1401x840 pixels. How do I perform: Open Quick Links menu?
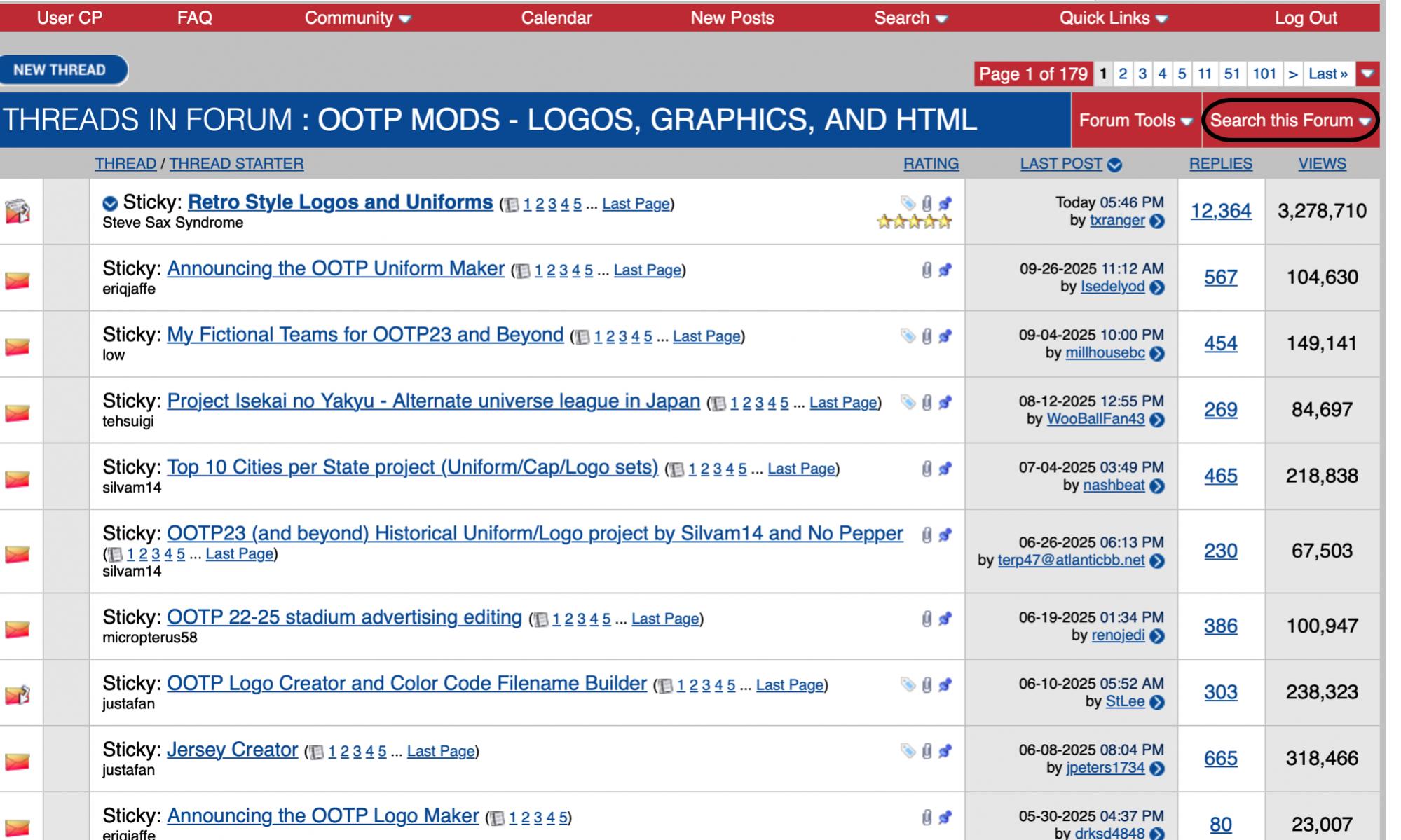(x=1112, y=18)
